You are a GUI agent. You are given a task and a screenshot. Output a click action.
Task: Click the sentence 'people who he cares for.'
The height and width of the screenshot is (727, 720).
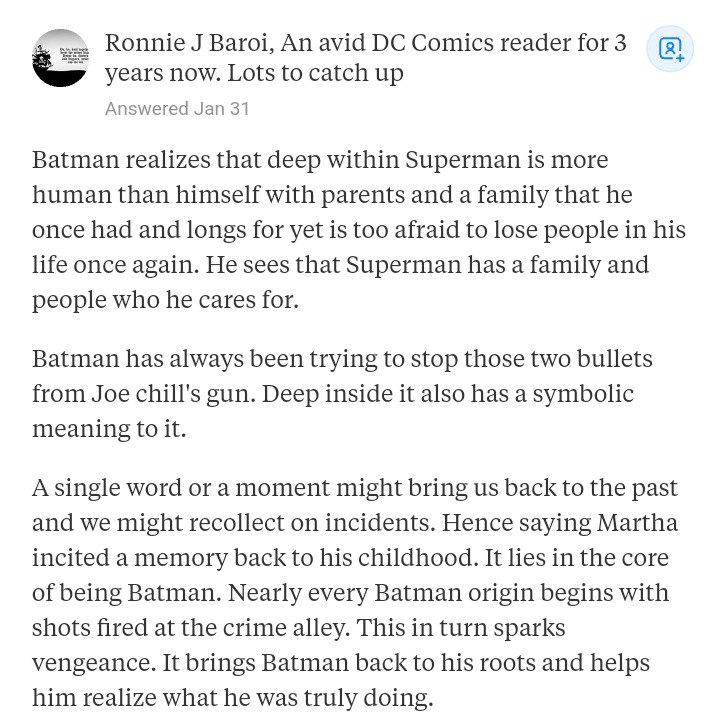pyautogui.click(x=165, y=300)
